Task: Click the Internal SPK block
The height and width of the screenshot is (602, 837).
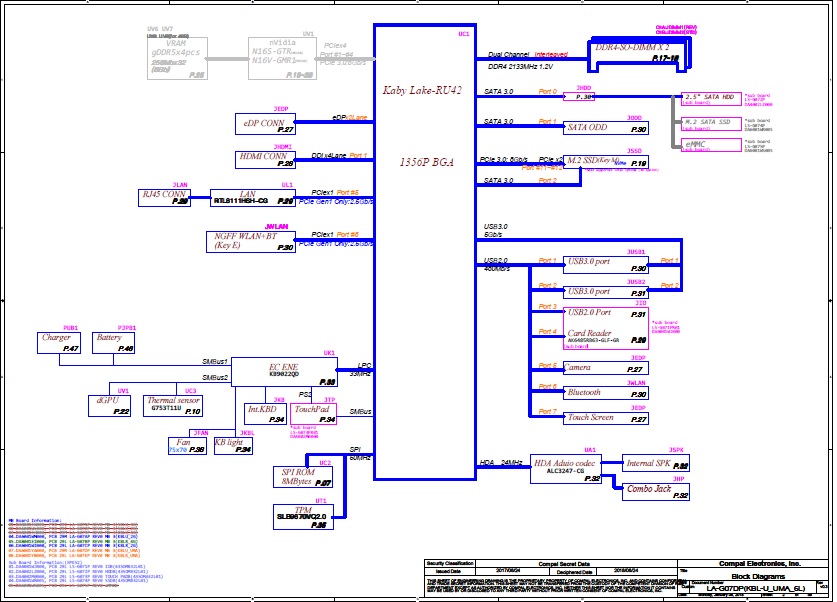Action: click(656, 463)
